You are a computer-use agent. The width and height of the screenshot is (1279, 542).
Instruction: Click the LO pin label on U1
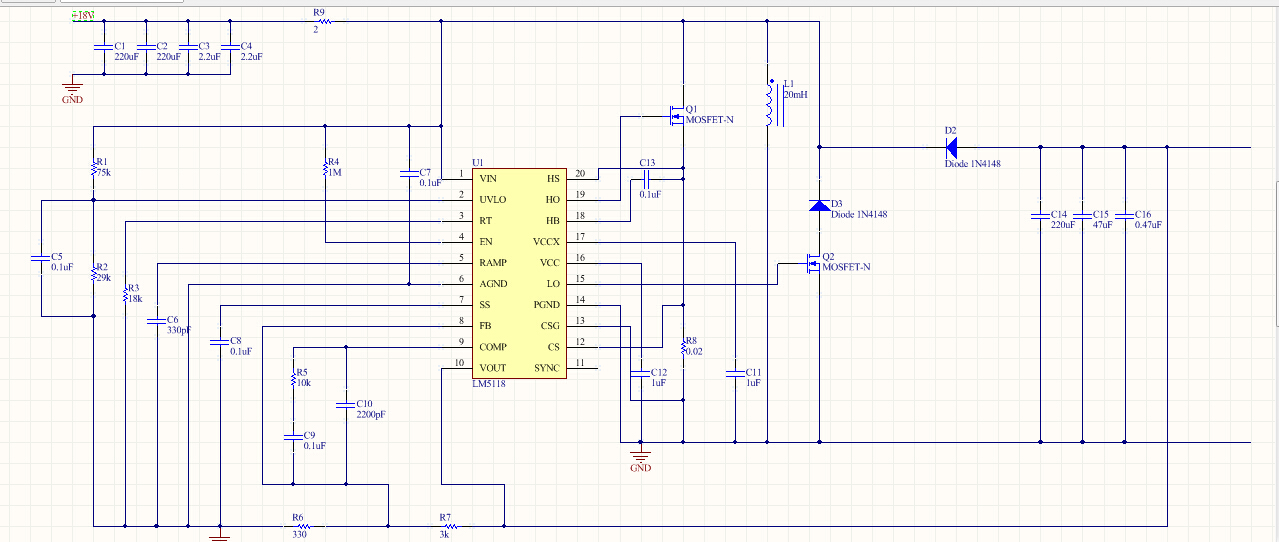tap(554, 284)
